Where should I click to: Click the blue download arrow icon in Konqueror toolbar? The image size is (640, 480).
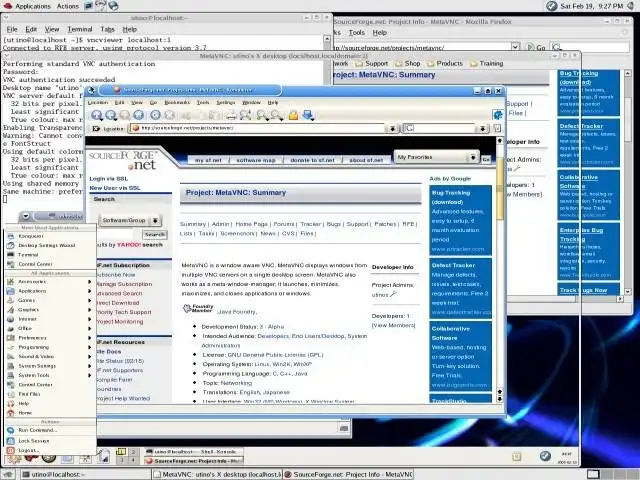308,116
